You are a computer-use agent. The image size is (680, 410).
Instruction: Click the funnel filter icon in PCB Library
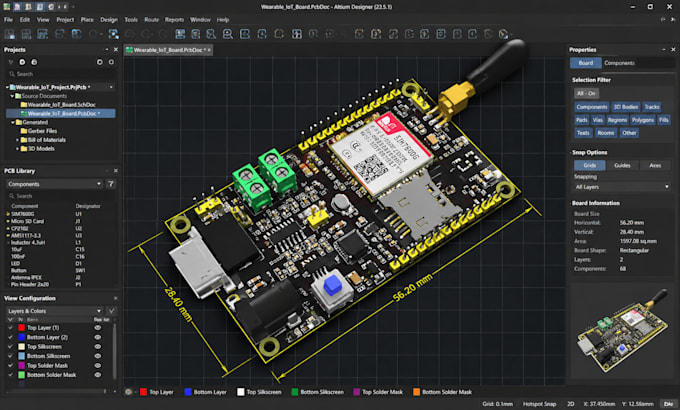click(x=111, y=184)
